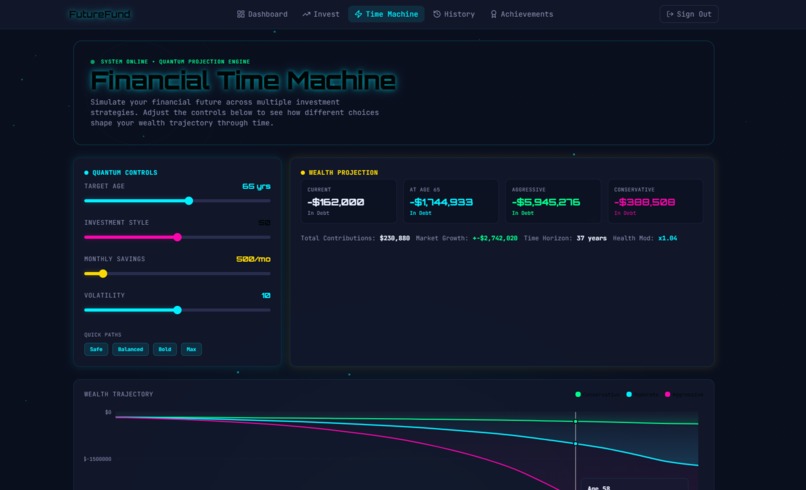Open the History page

tap(454, 14)
